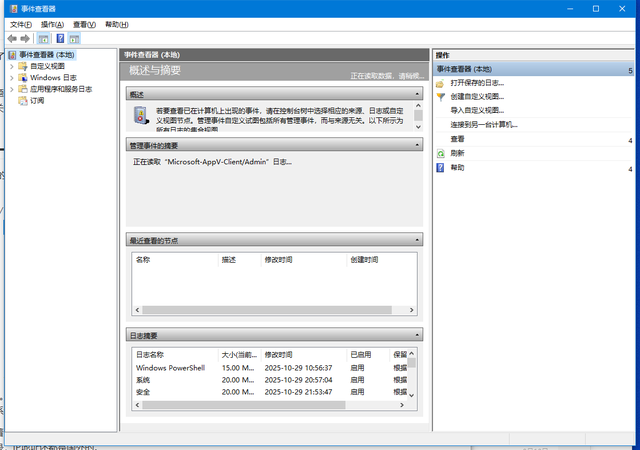Click the 概述 section up scroll arrow
This screenshot has height=450, width=640.
point(418,105)
